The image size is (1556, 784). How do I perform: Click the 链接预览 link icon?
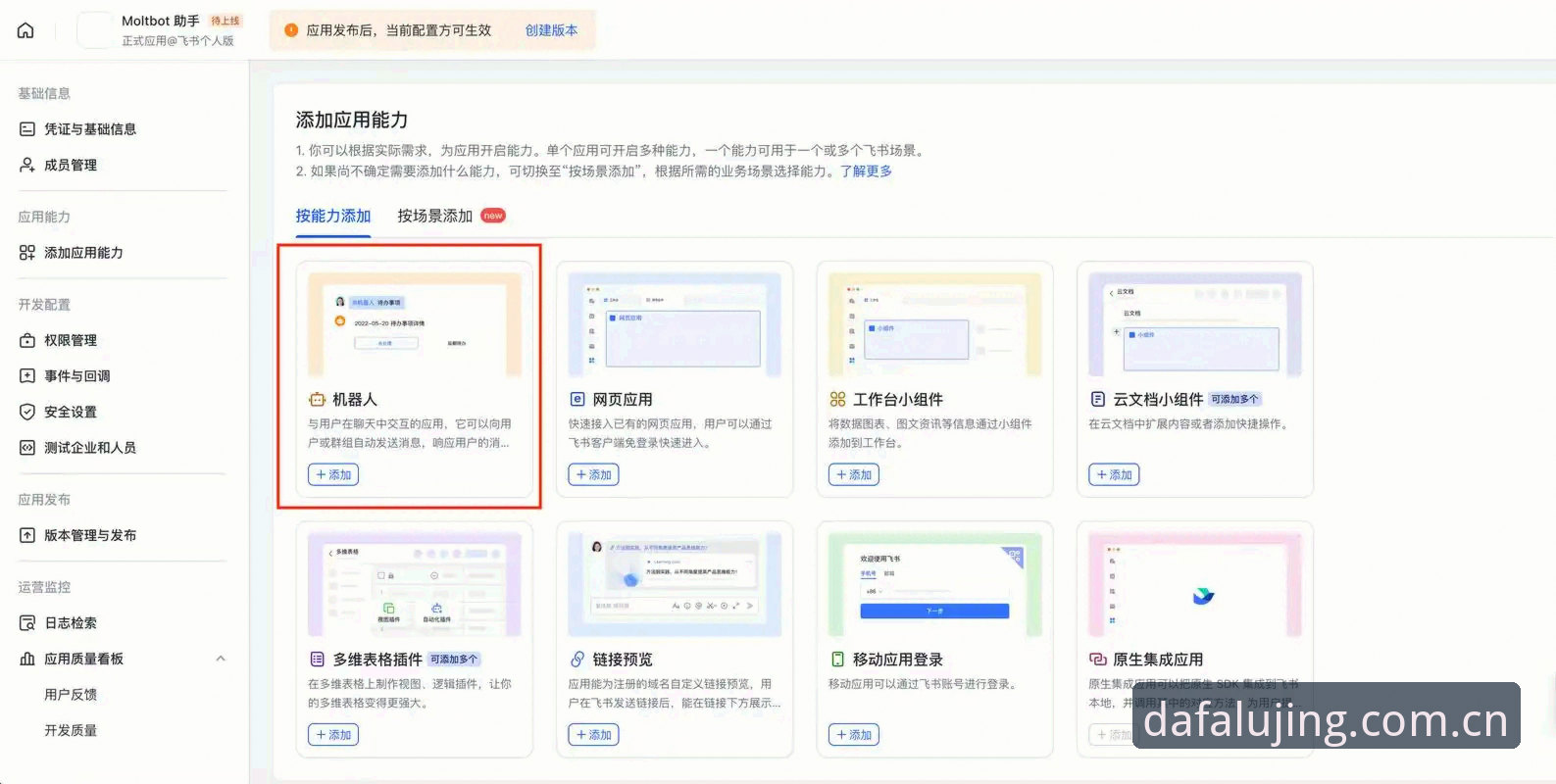tap(577, 660)
